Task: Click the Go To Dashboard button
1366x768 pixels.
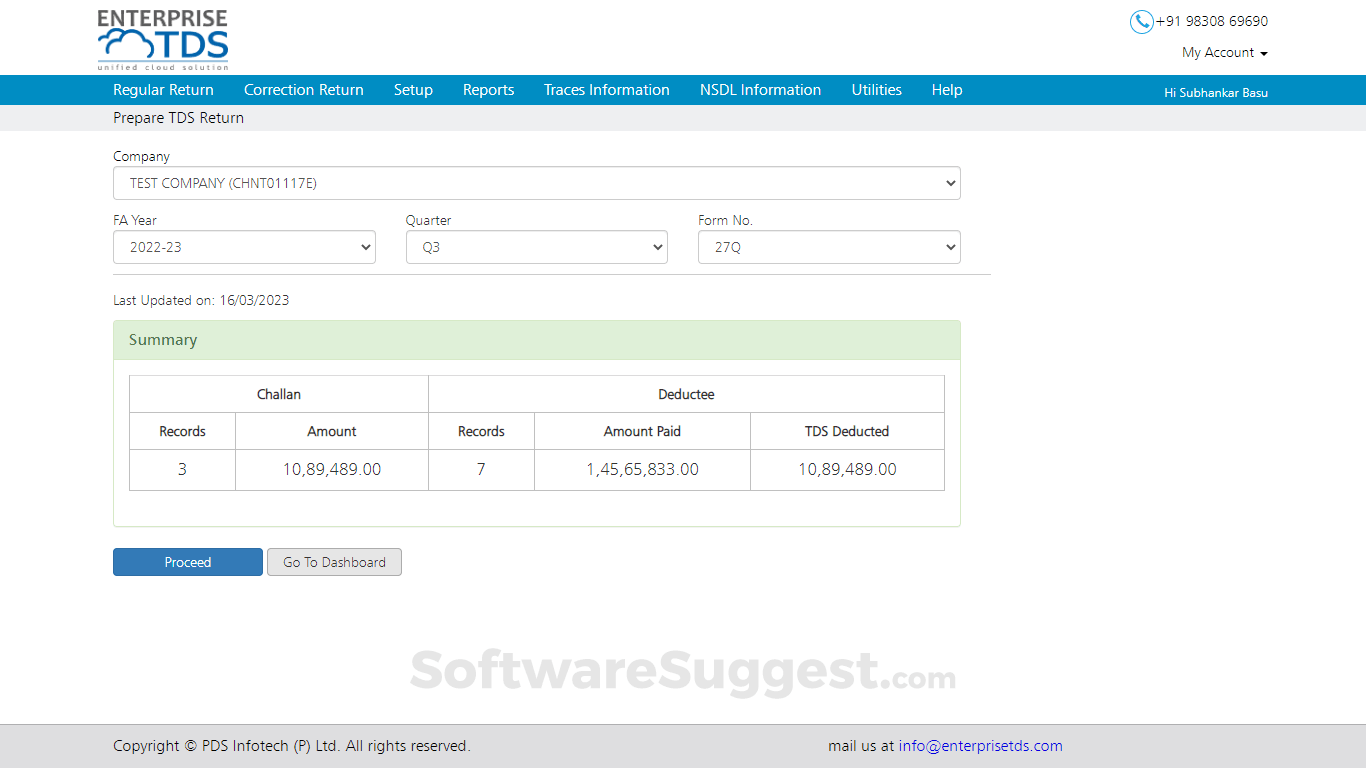Action: pos(334,561)
